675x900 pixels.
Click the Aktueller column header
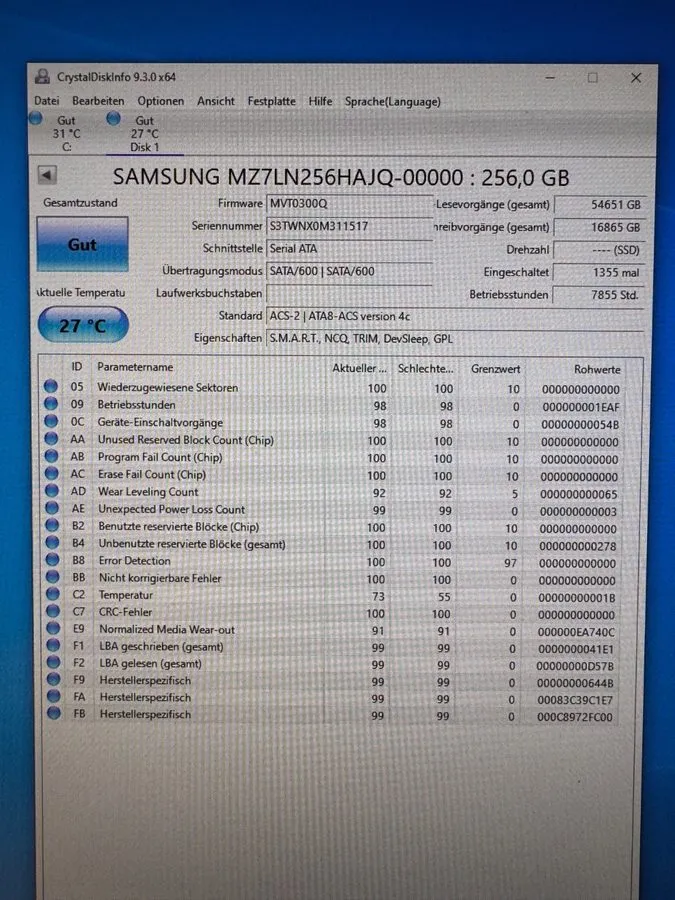coord(359,368)
